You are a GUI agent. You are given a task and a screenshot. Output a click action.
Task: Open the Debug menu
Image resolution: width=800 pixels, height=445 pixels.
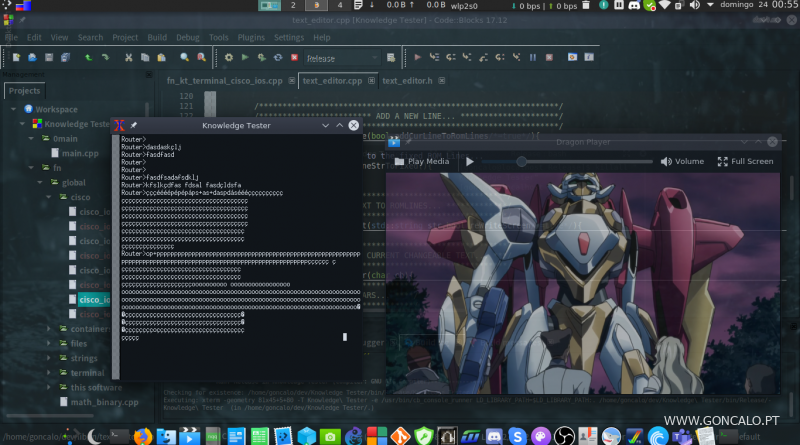tap(188, 37)
